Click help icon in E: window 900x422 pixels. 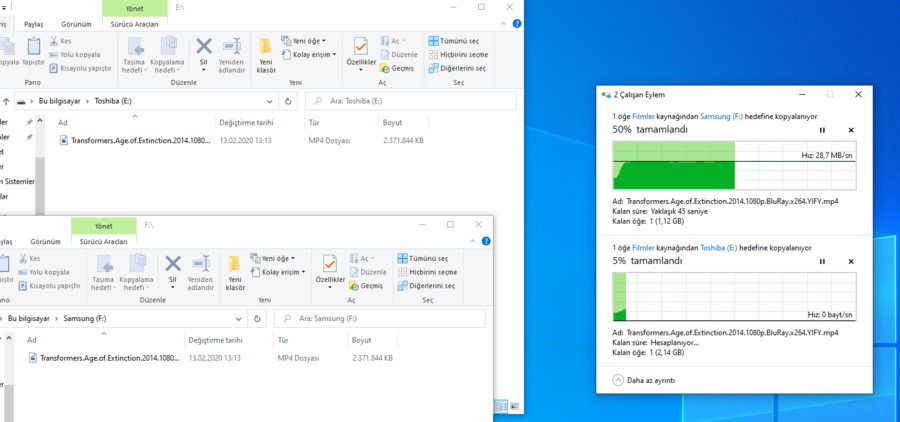click(x=517, y=24)
